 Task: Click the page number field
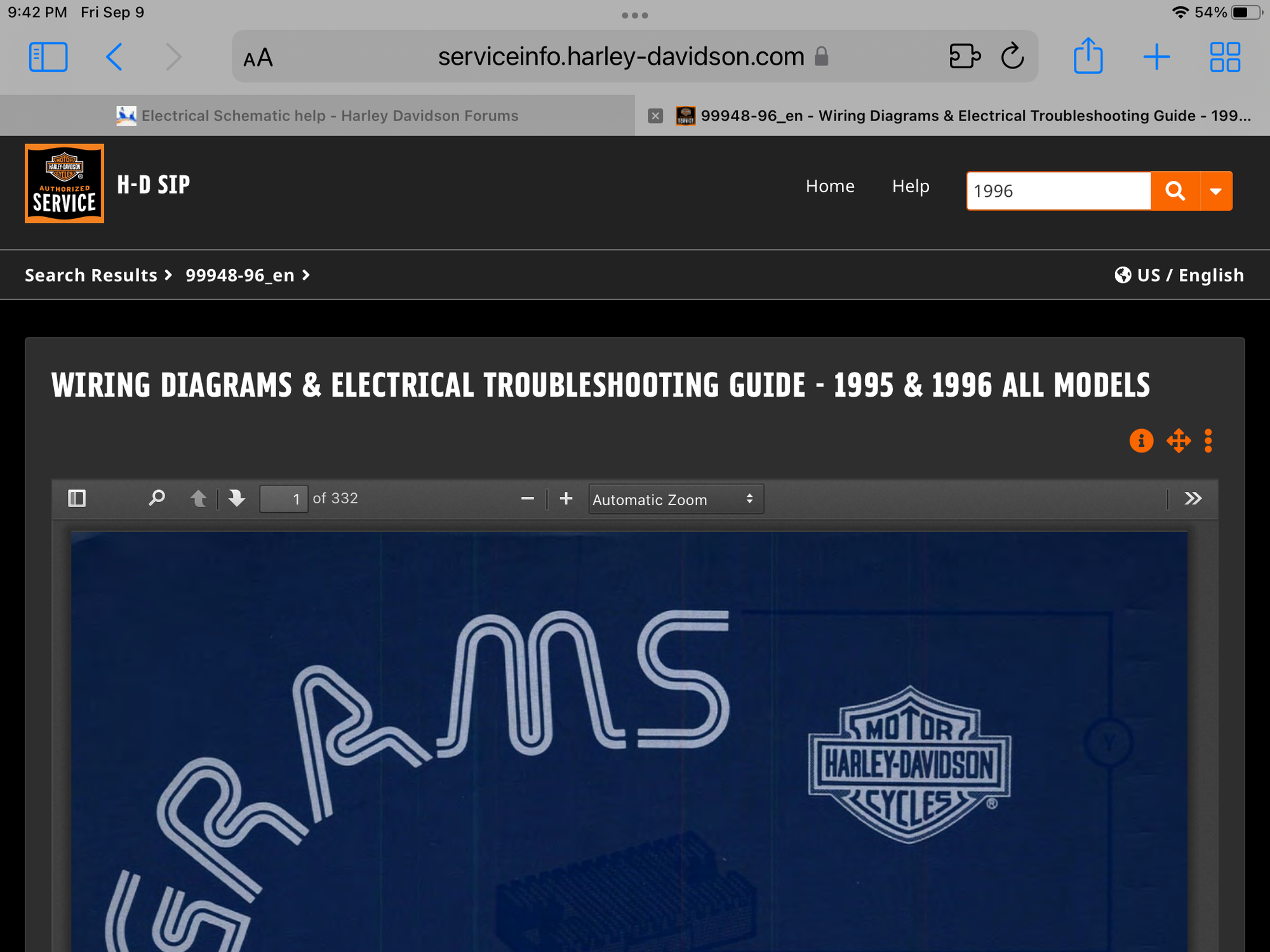coord(283,499)
